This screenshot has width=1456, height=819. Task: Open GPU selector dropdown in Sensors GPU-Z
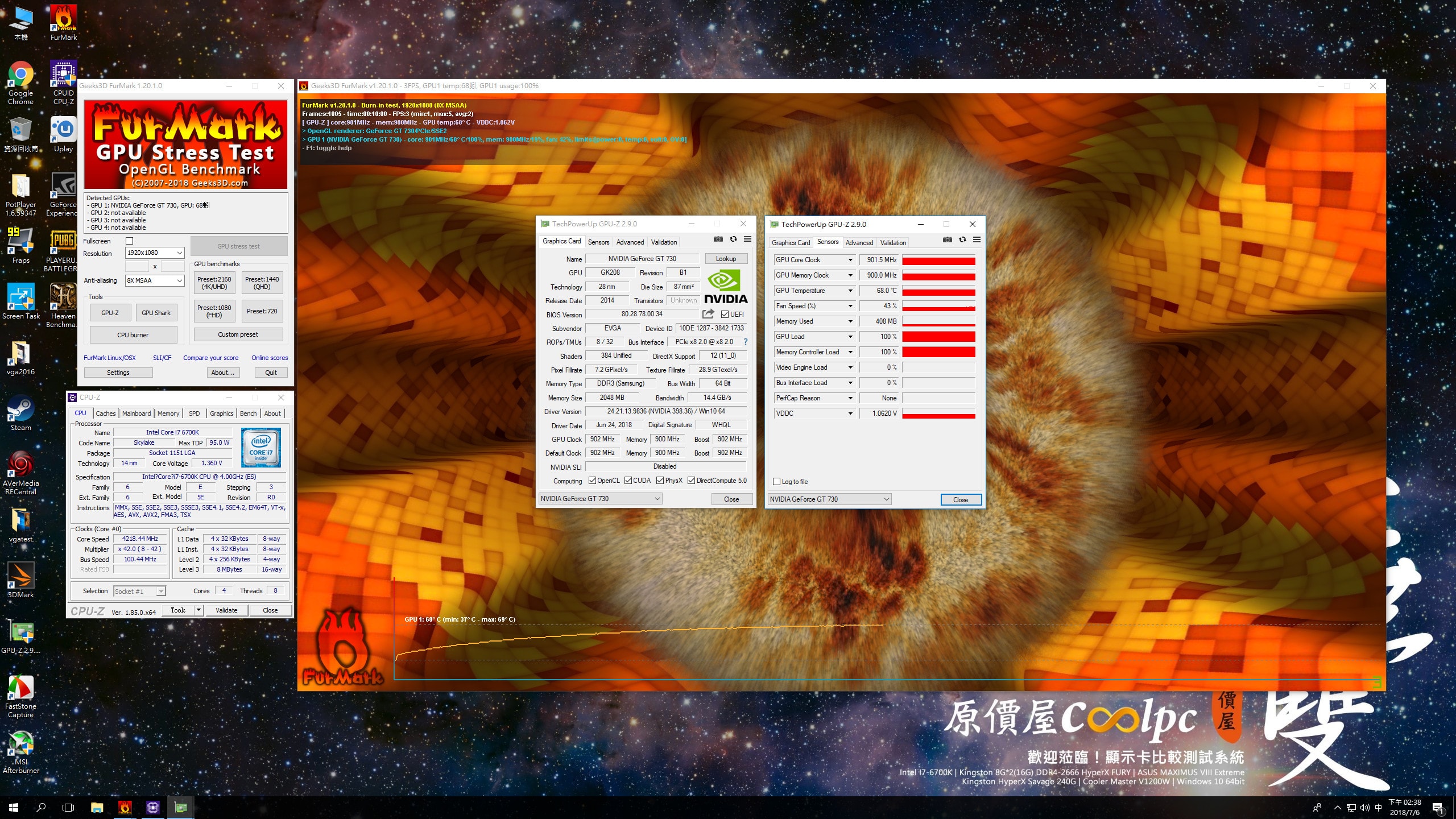pyautogui.click(x=829, y=499)
